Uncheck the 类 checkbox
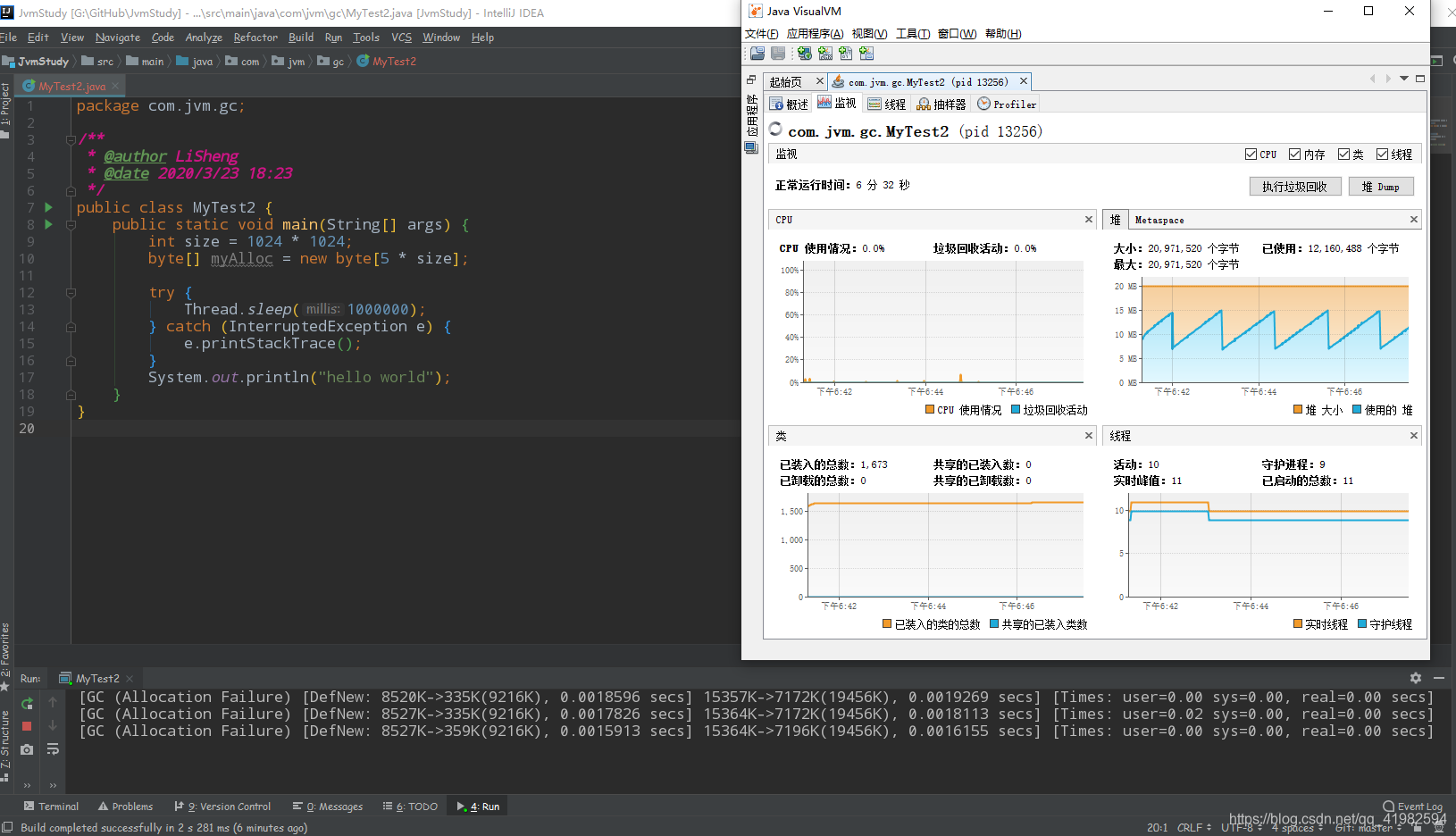Screen dimensions: 1456x836 point(1343,155)
